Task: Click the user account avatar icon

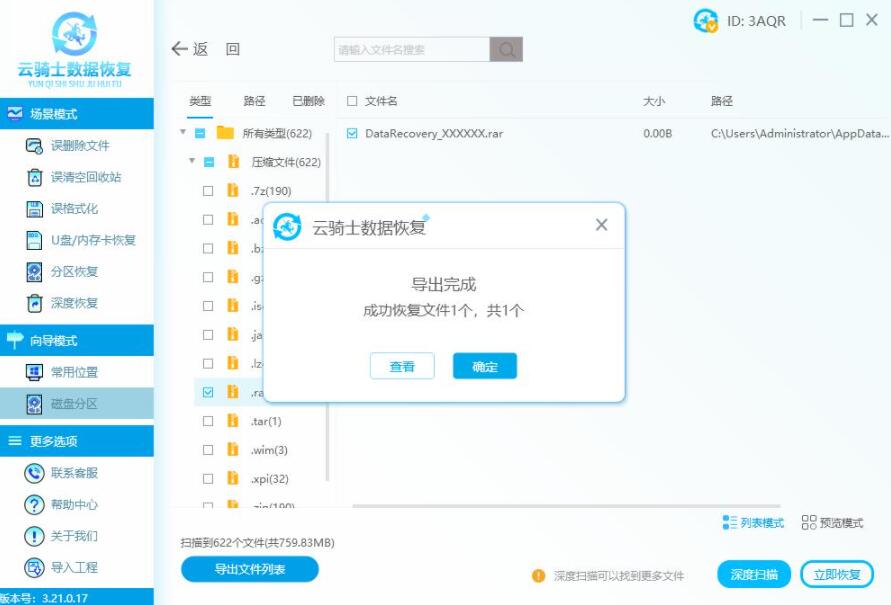Action: point(706,21)
